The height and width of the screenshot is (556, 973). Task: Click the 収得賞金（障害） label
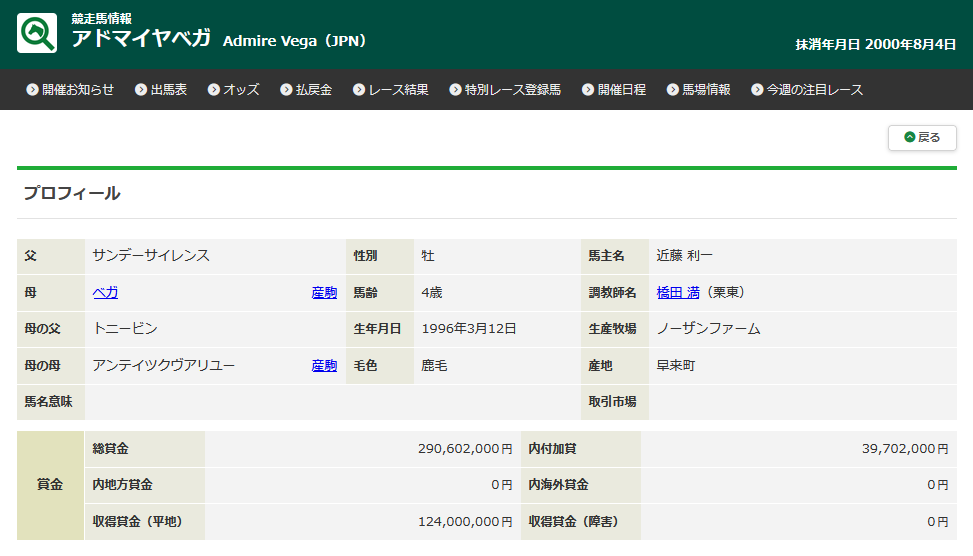pos(573,522)
